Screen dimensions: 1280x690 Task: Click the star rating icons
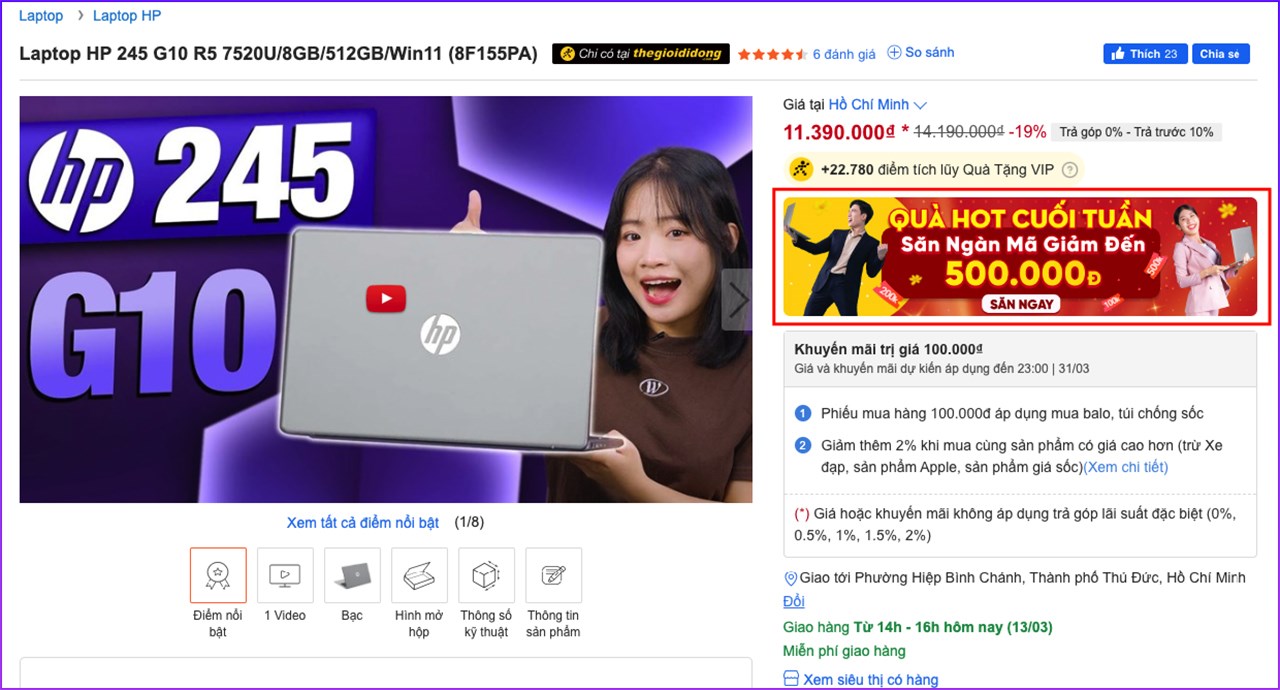(x=773, y=54)
